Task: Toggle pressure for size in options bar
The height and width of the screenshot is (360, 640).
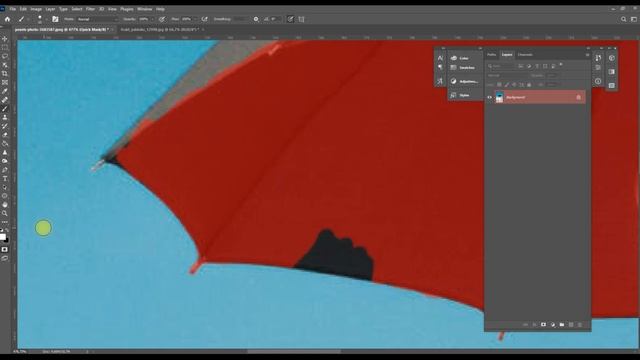Action: coord(290,19)
